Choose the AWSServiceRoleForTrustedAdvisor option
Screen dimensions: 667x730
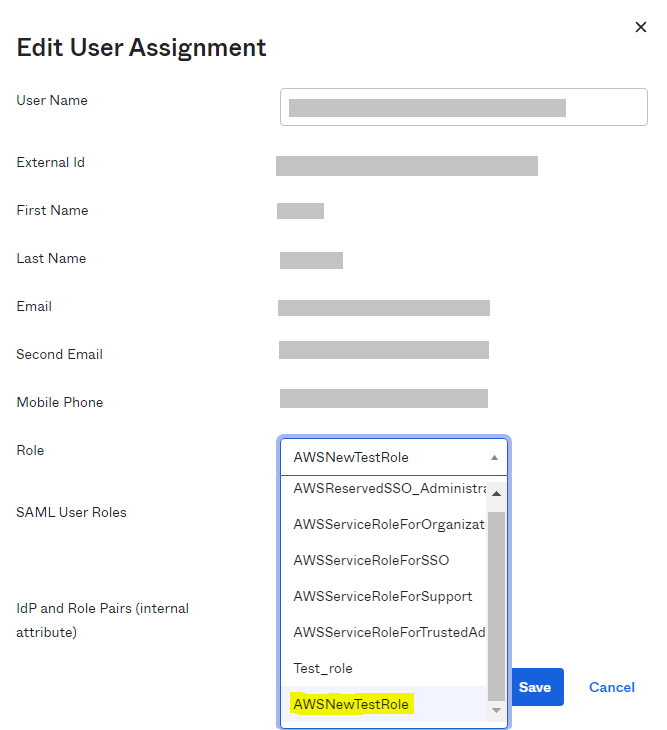tap(388, 632)
